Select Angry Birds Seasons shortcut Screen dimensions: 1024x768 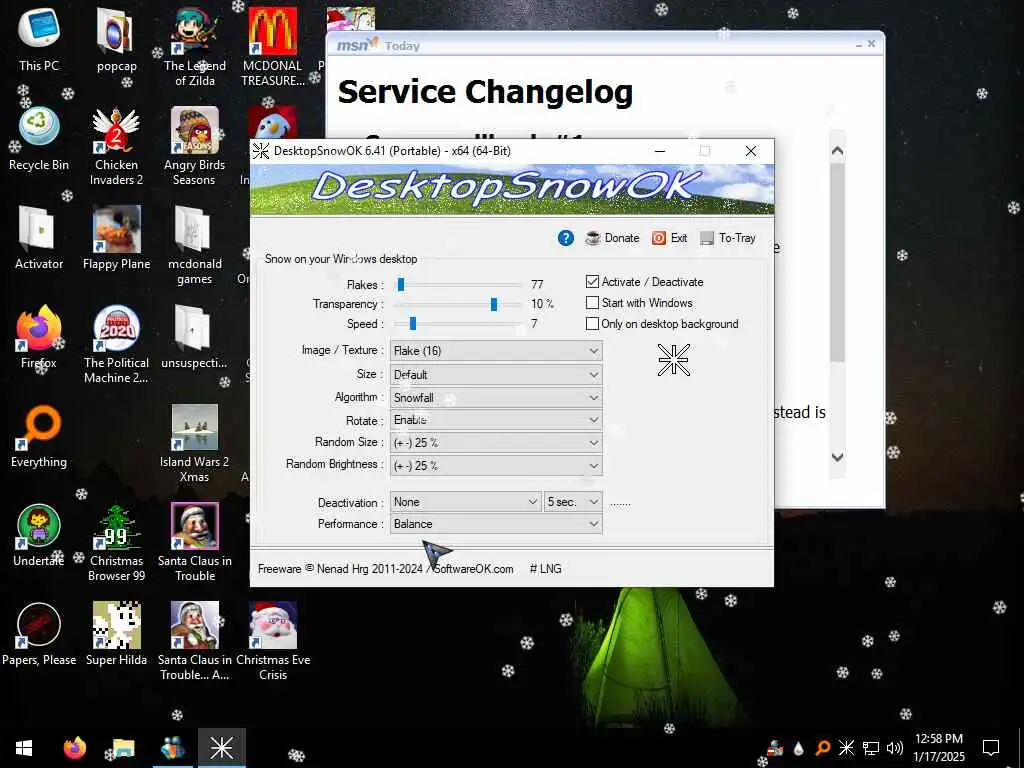(195, 146)
